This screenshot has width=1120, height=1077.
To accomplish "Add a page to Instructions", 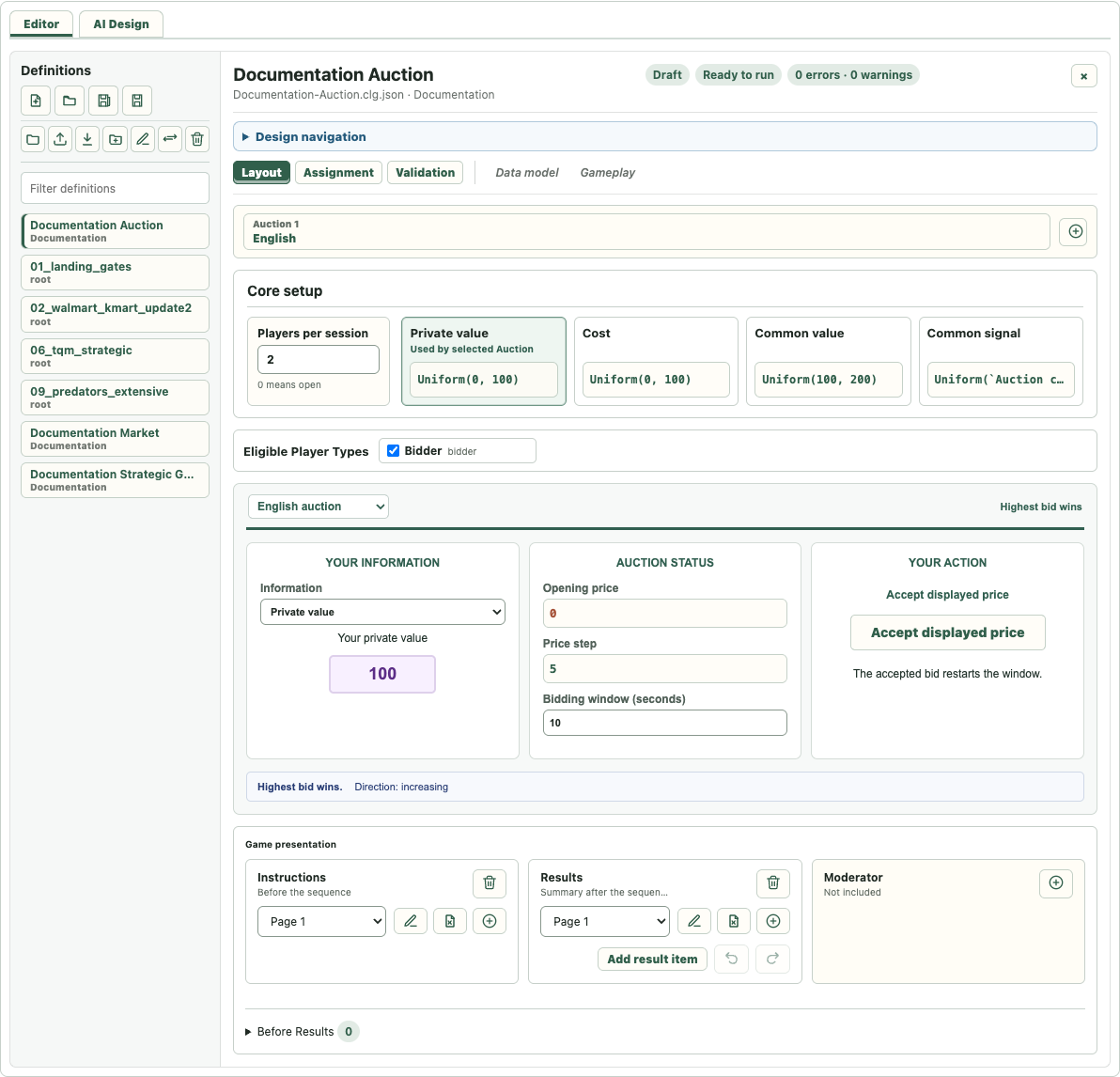I will click(x=490, y=921).
